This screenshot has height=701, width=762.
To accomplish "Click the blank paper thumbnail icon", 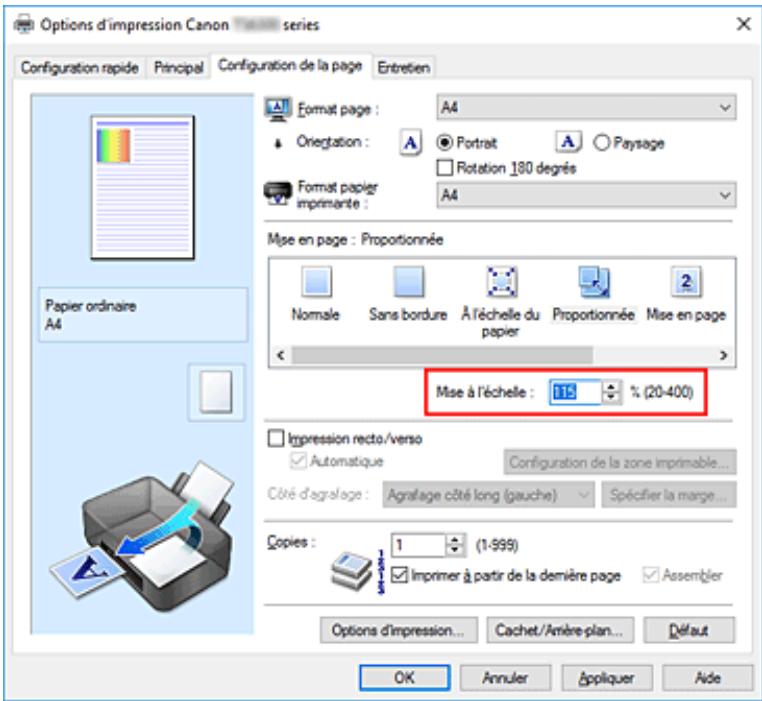I will (x=216, y=392).
